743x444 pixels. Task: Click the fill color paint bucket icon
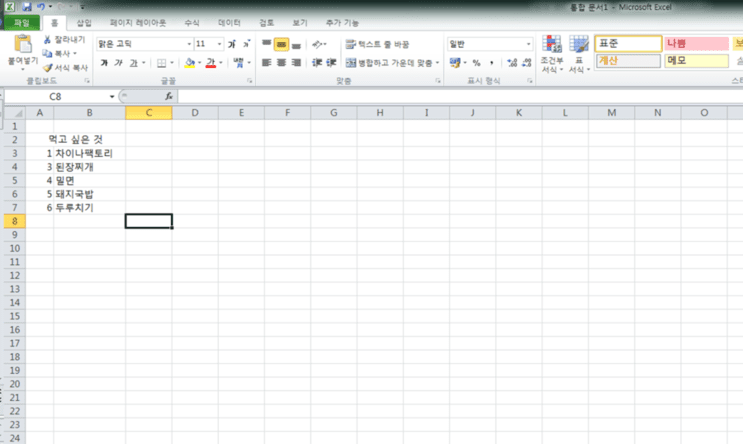point(190,63)
